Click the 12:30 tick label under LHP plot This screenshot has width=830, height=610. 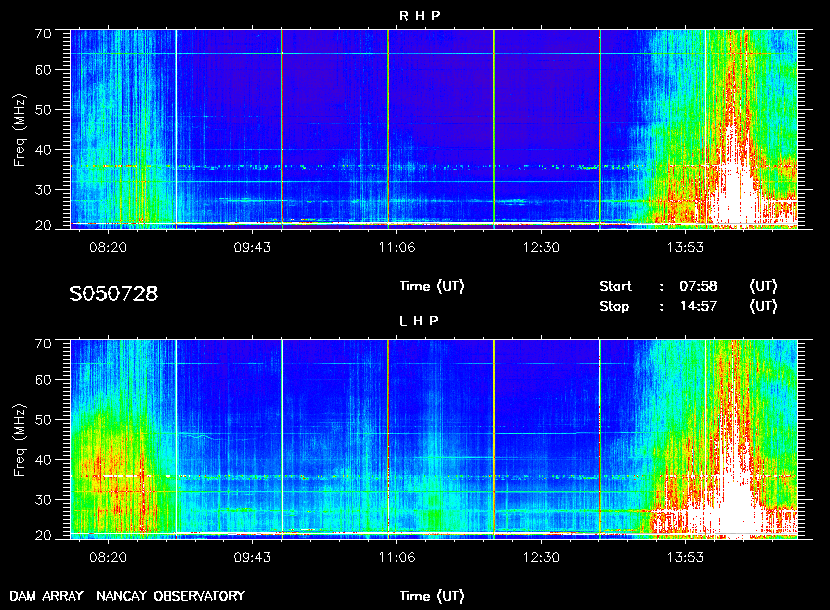[541, 558]
